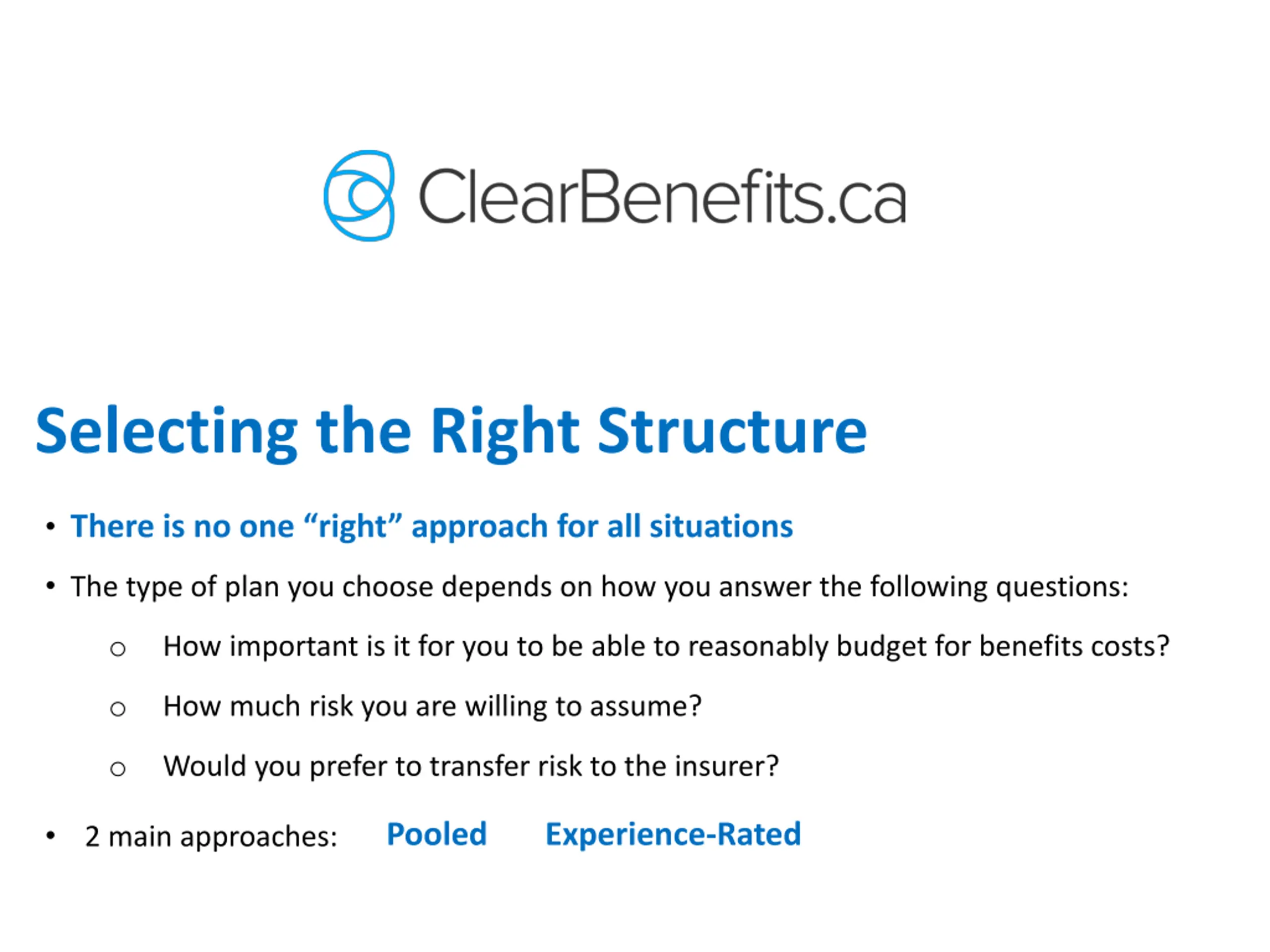The width and height of the screenshot is (1270, 952).
Task: Click the hollow bullet before 'How much risk'
Action: click(118, 709)
